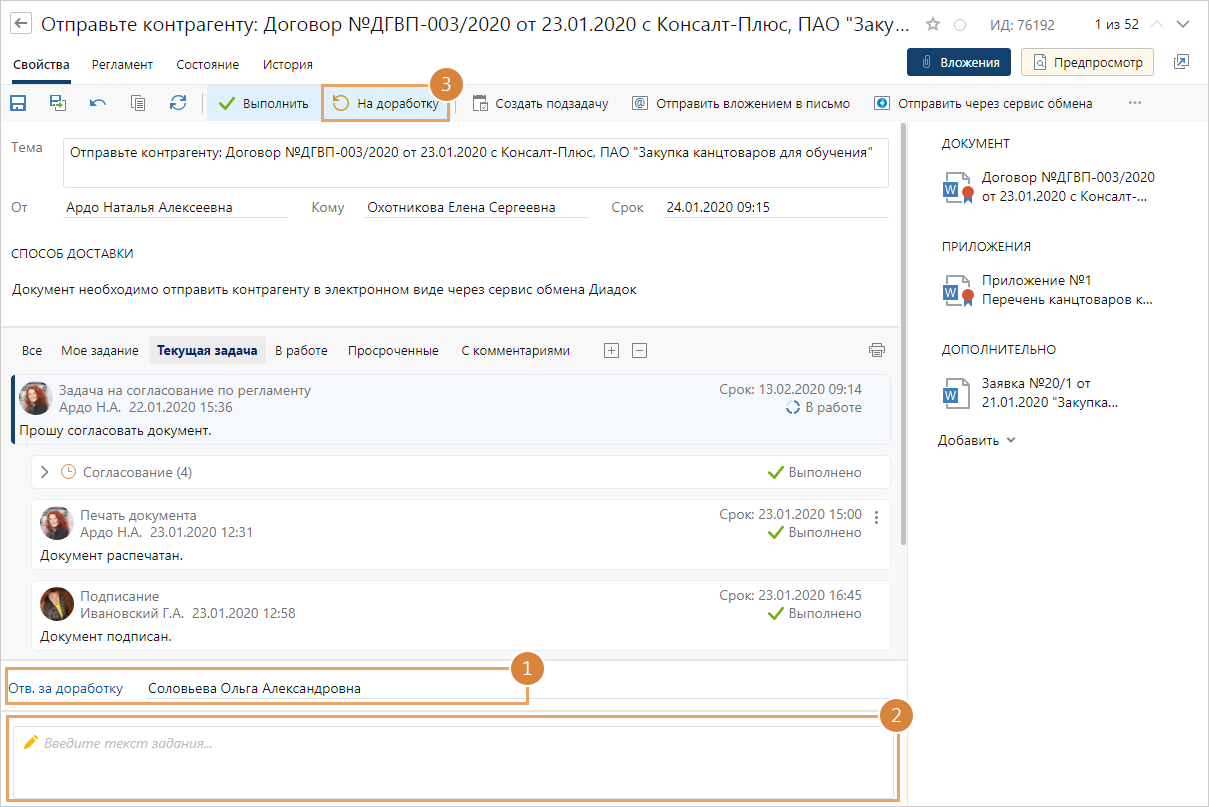
Task: Click the Save floppy disk icon
Action: (18, 103)
